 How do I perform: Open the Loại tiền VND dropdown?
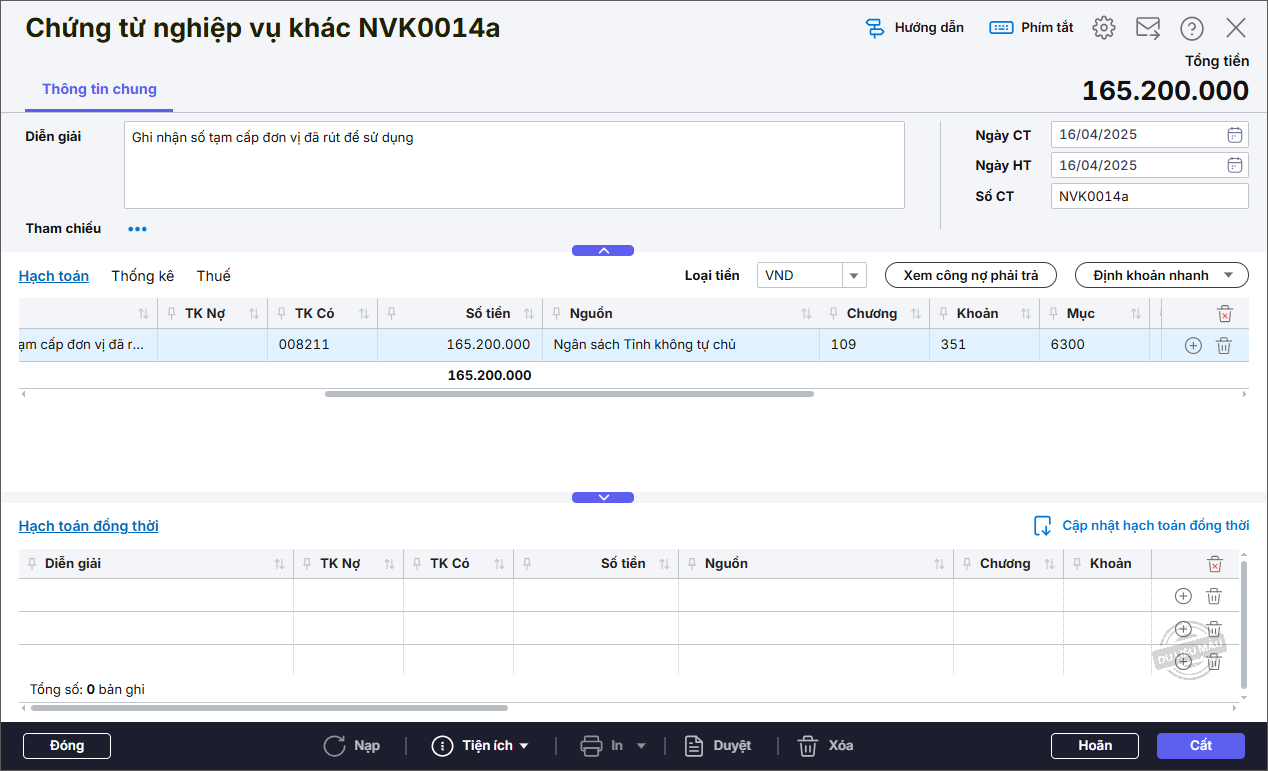coord(854,276)
